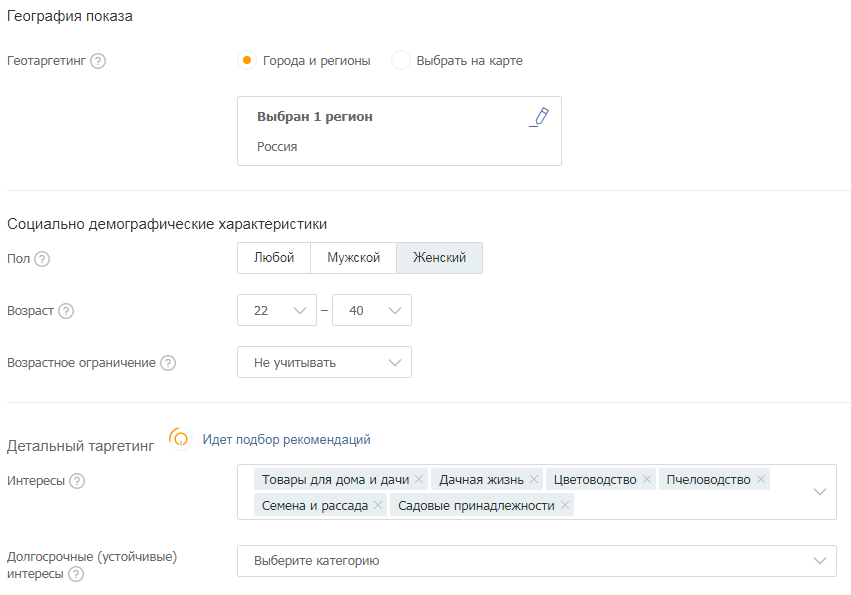Screen dimensions: 851x595
Task: Remove the Пчеловодство interest tag
Action: [x=761, y=479]
